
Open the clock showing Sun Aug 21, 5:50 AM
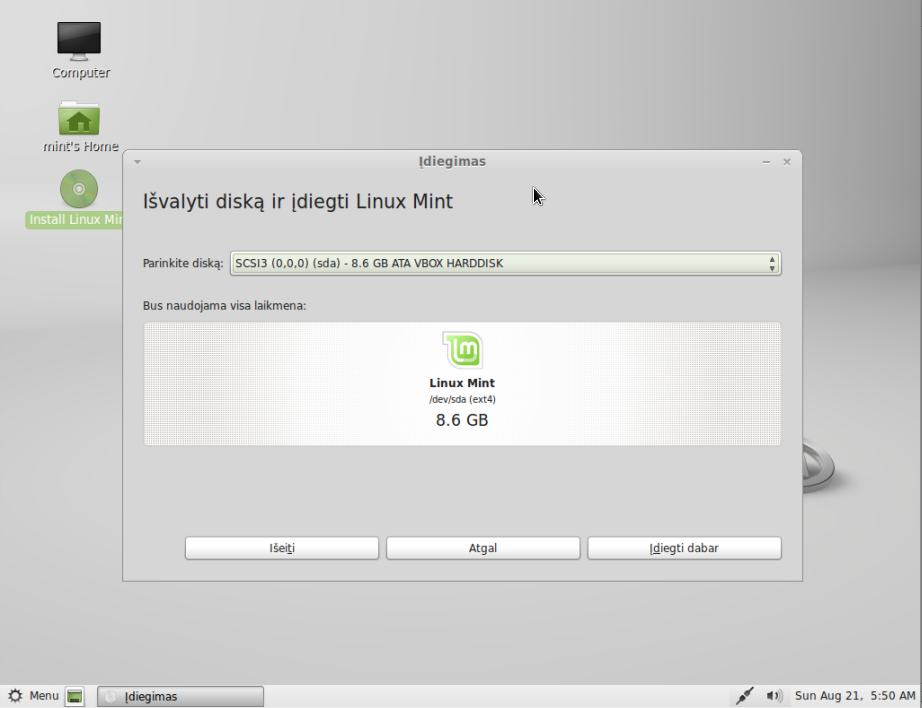tap(855, 696)
